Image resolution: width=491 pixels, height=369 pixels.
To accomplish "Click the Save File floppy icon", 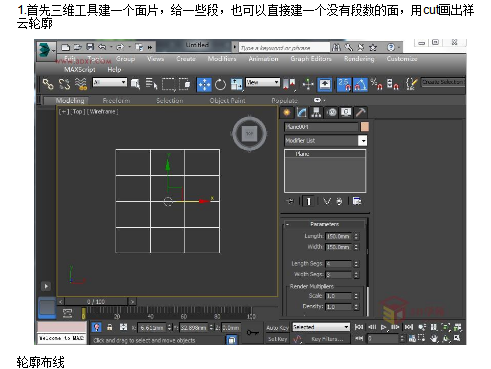I will coord(90,47).
